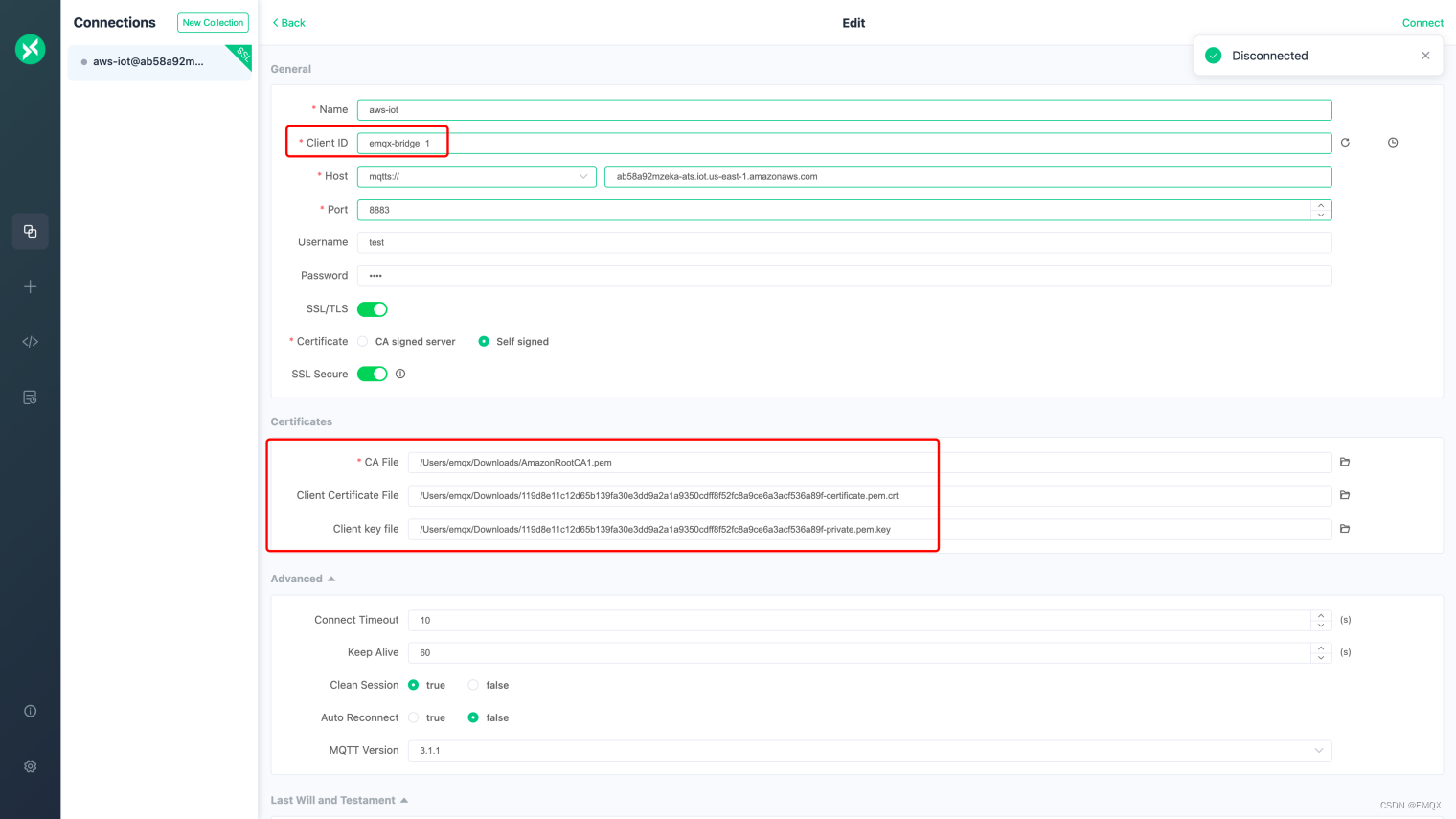Increase Connect Timeout with up arrow
Viewport: 1456px width, 819px height.
pos(1321,615)
